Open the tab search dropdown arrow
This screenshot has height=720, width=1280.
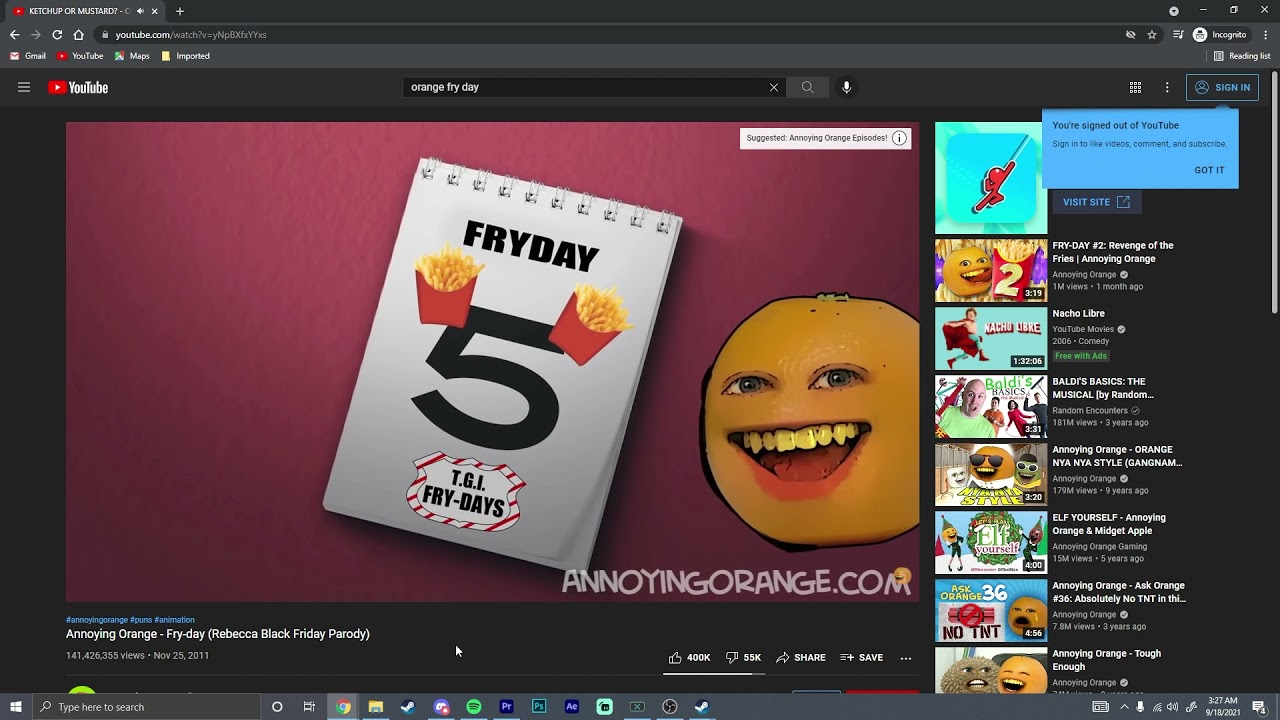(x=1174, y=11)
